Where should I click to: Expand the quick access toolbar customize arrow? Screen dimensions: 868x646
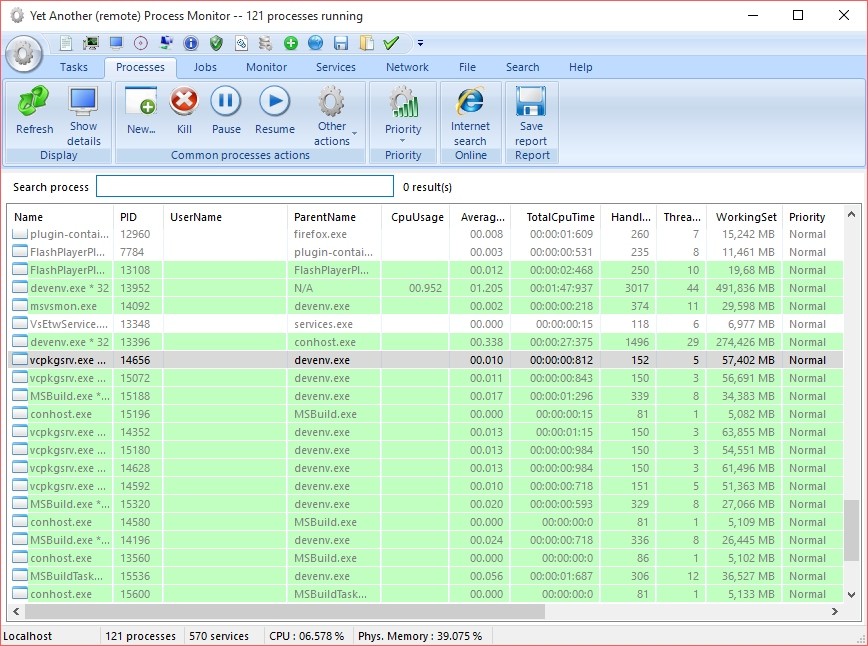point(420,43)
